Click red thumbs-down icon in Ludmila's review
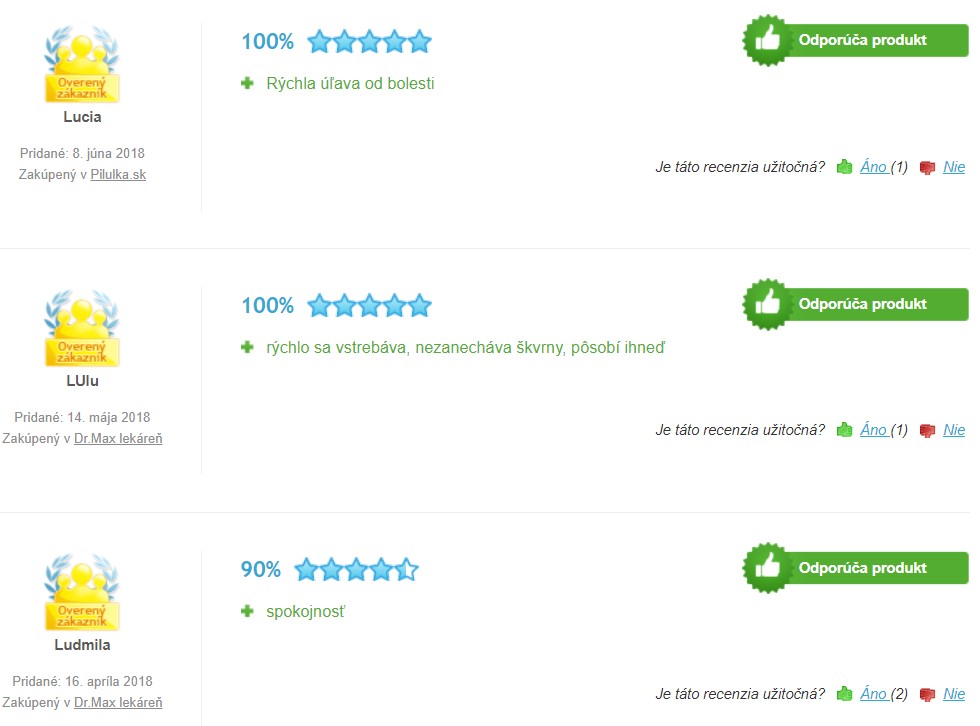The width and height of the screenshot is (980, 726). (927, 694)
